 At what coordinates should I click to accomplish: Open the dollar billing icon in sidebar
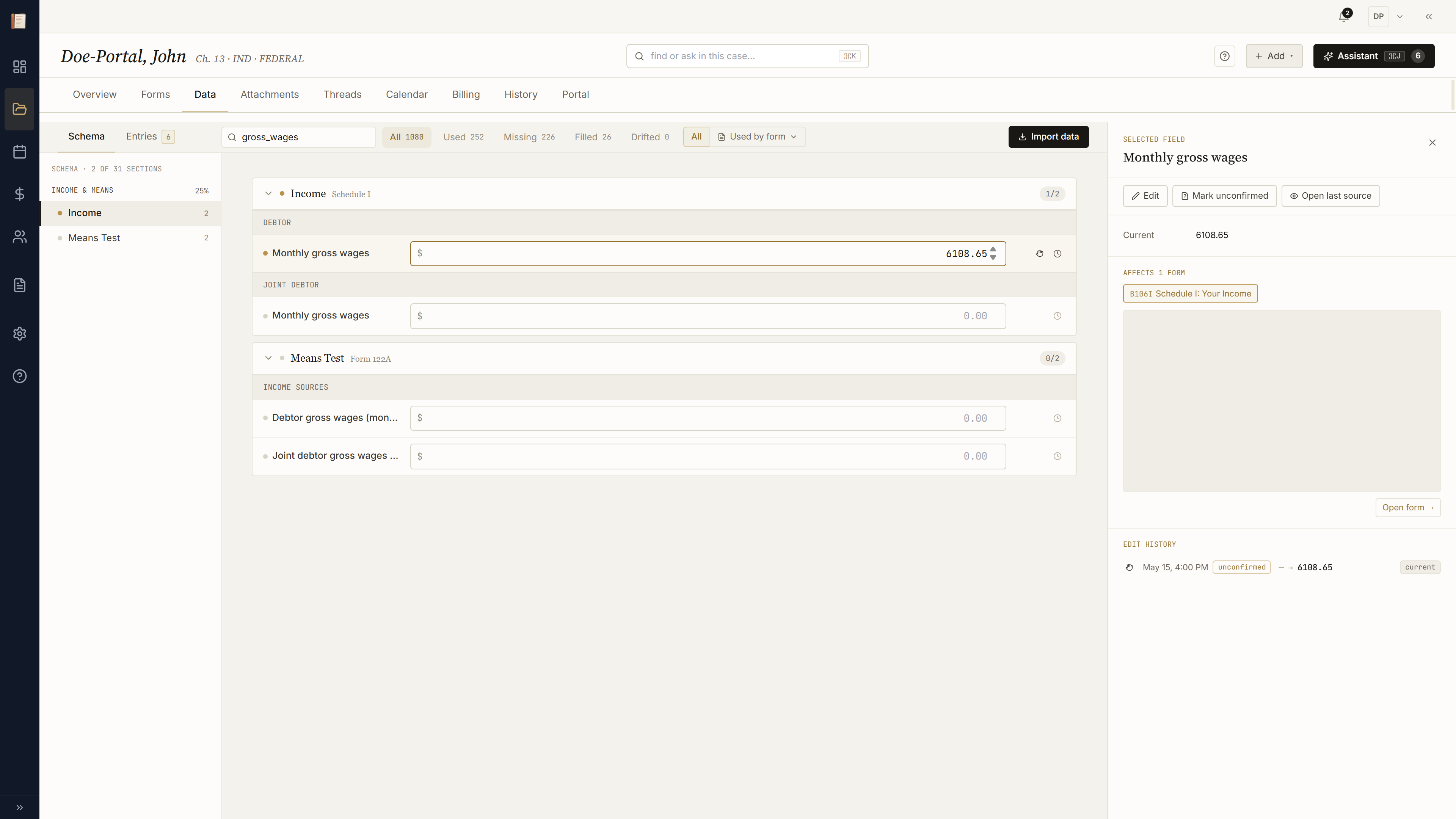click(20, 194)
